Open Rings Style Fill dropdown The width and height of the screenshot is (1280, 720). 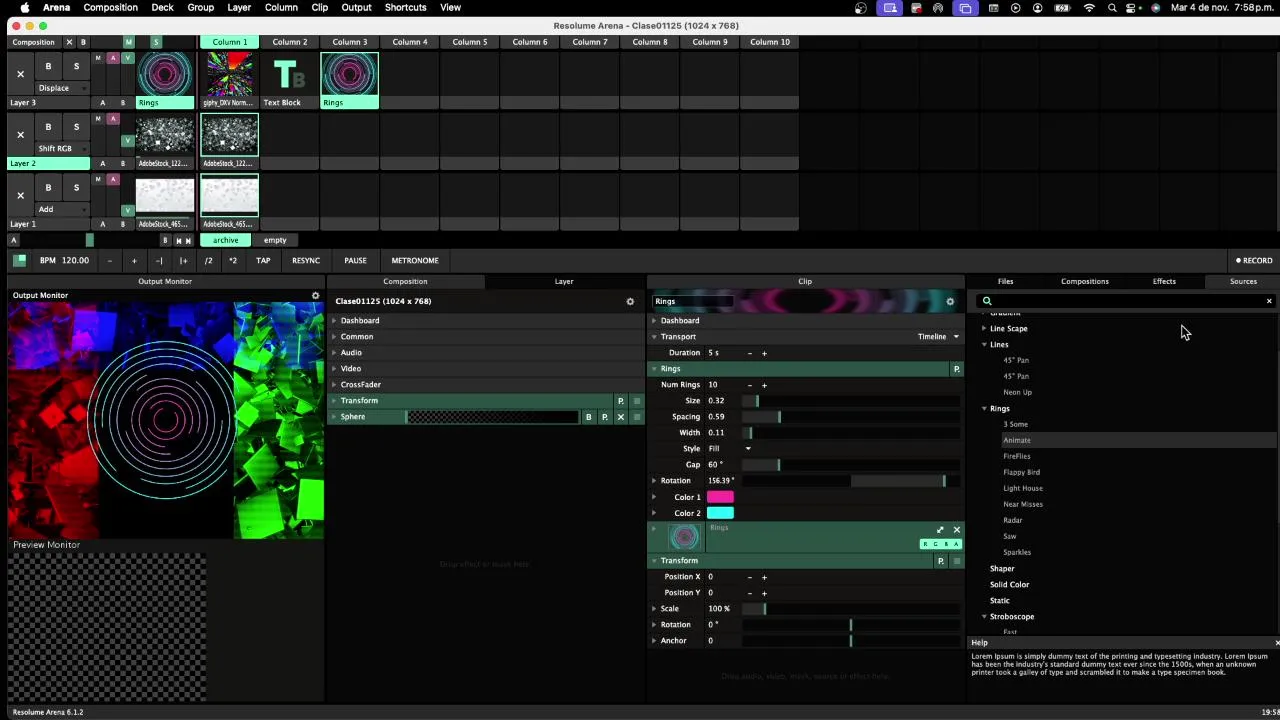(x=730, y=449)
